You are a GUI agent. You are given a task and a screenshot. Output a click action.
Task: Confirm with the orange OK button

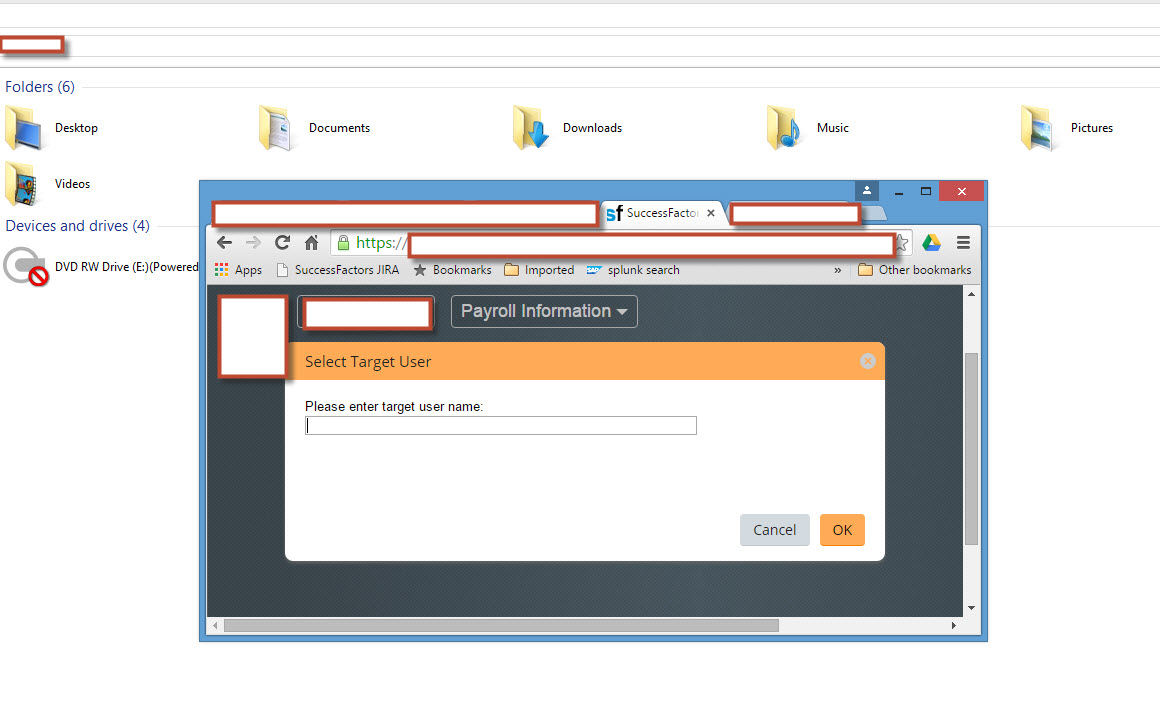(842, 530)
